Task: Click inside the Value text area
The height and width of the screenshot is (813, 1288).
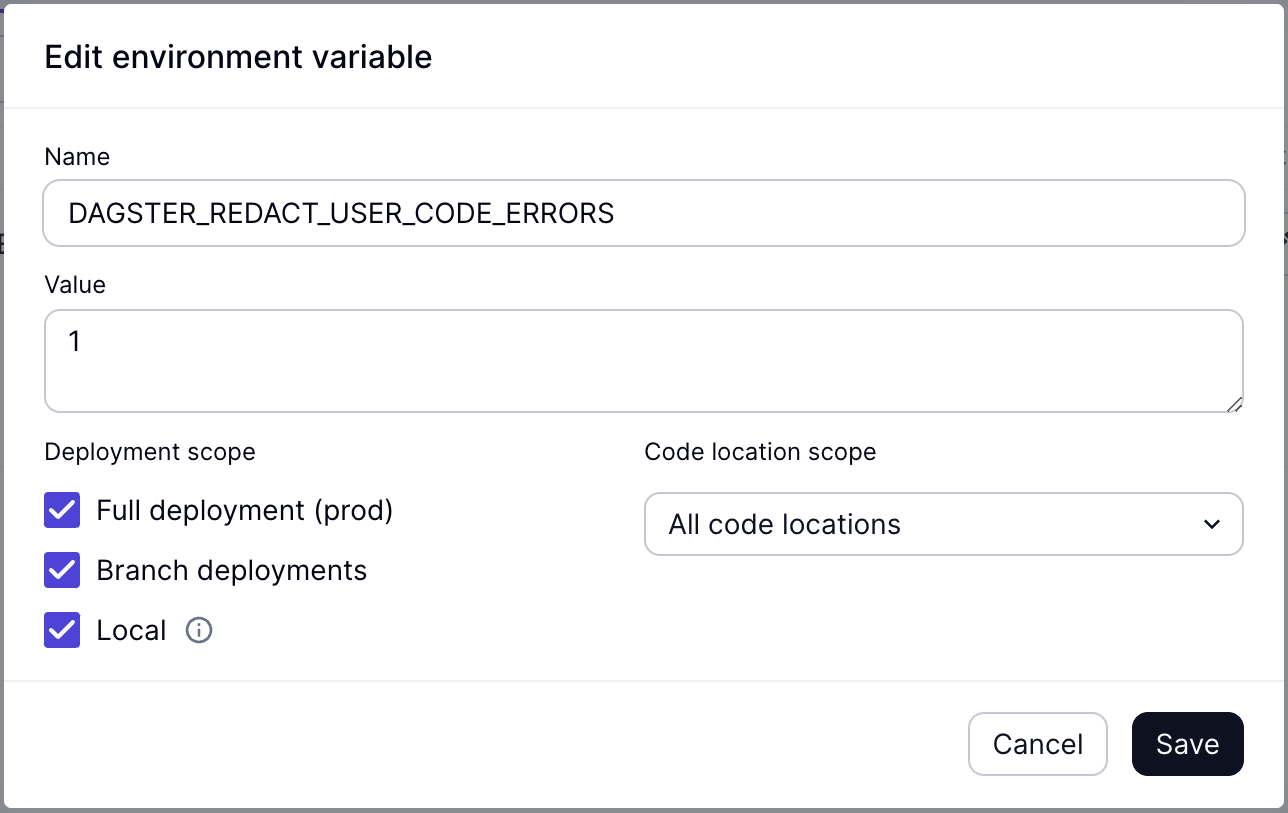Action: click(x=644, y=360)
